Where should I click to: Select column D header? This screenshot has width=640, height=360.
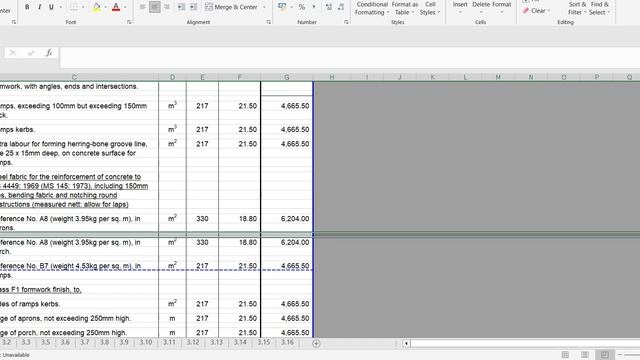[x=172, y=77]
